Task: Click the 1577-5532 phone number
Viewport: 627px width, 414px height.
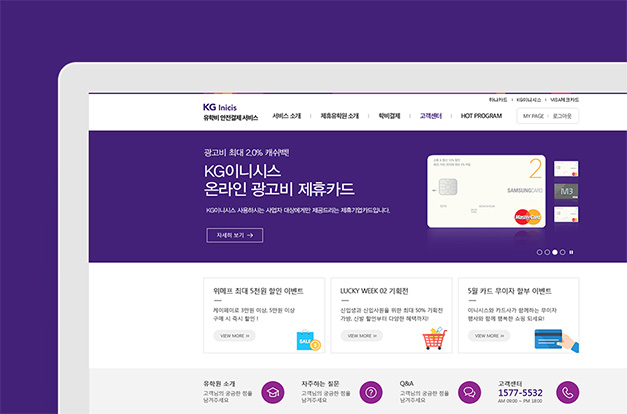Action: (520, 393)
